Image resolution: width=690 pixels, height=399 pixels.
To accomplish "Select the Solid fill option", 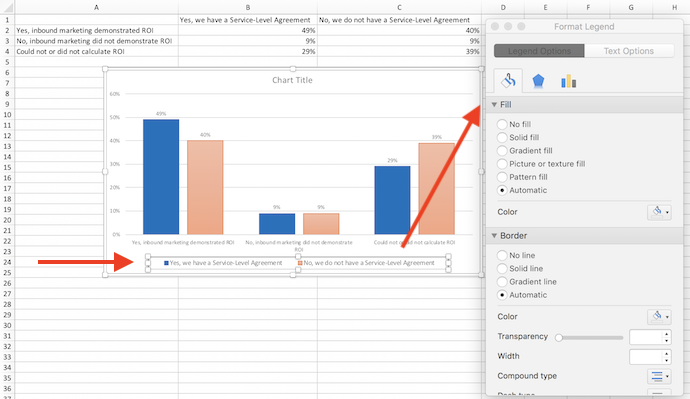I will click(502, 138).
